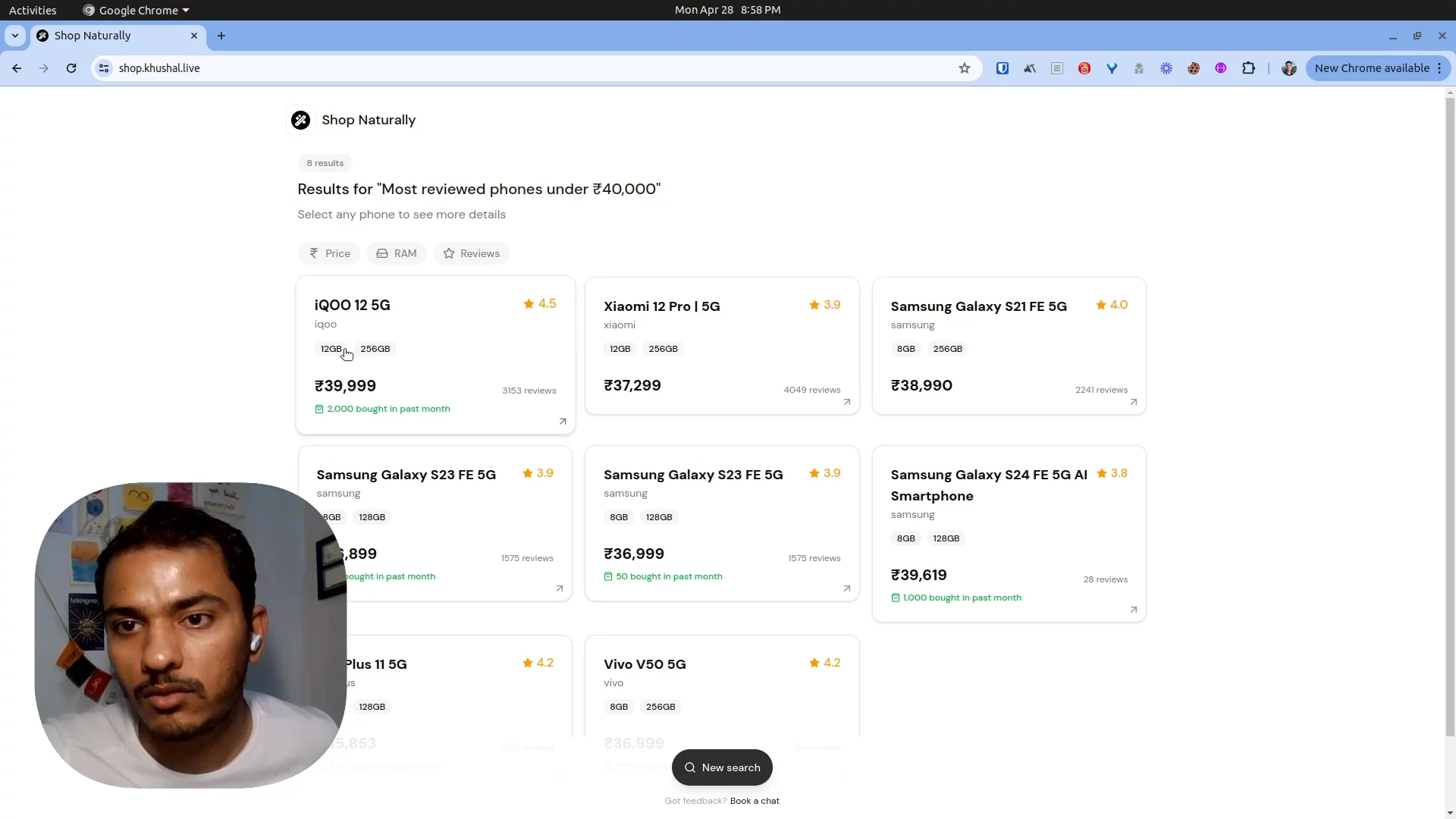Select the Vivo V50 5G title
The width and height of the screenshot is (1456, 819).
645,664
